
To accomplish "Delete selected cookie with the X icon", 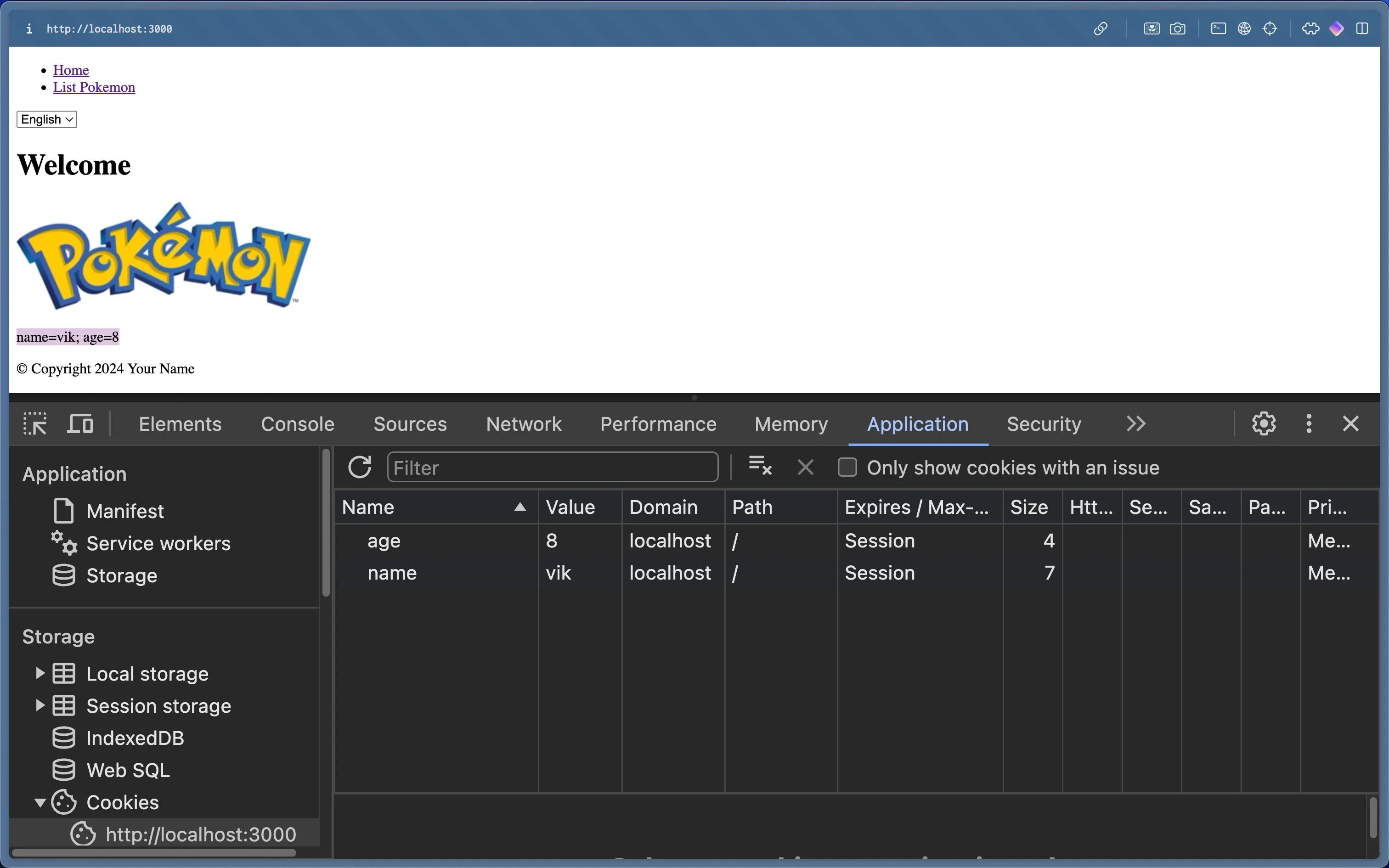I will click(x=806, y=468).
